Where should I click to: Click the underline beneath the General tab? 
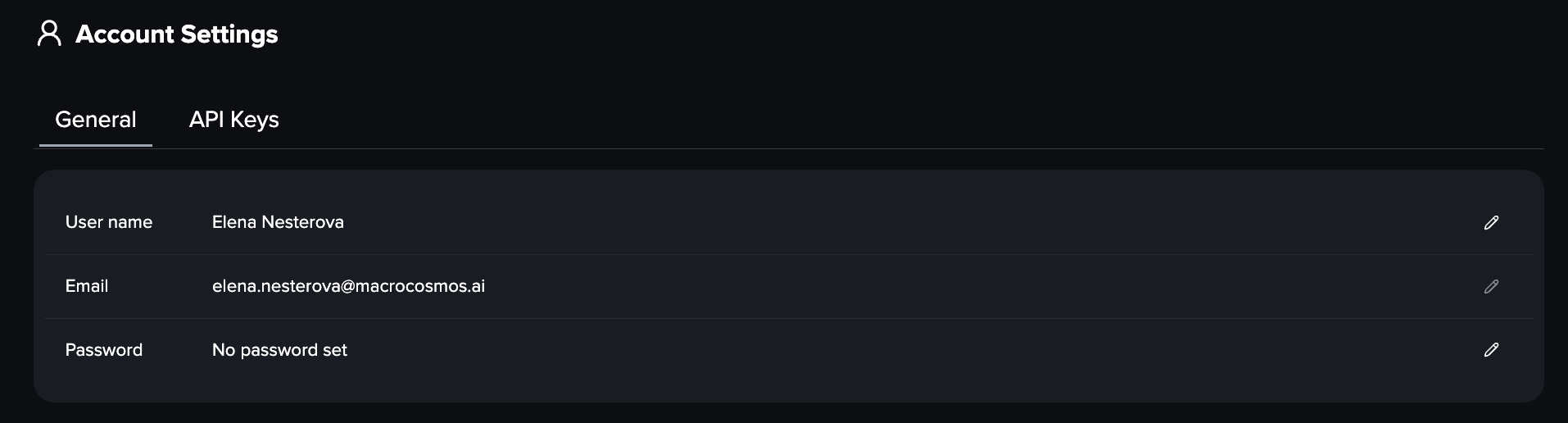click(x=95, y=146)
